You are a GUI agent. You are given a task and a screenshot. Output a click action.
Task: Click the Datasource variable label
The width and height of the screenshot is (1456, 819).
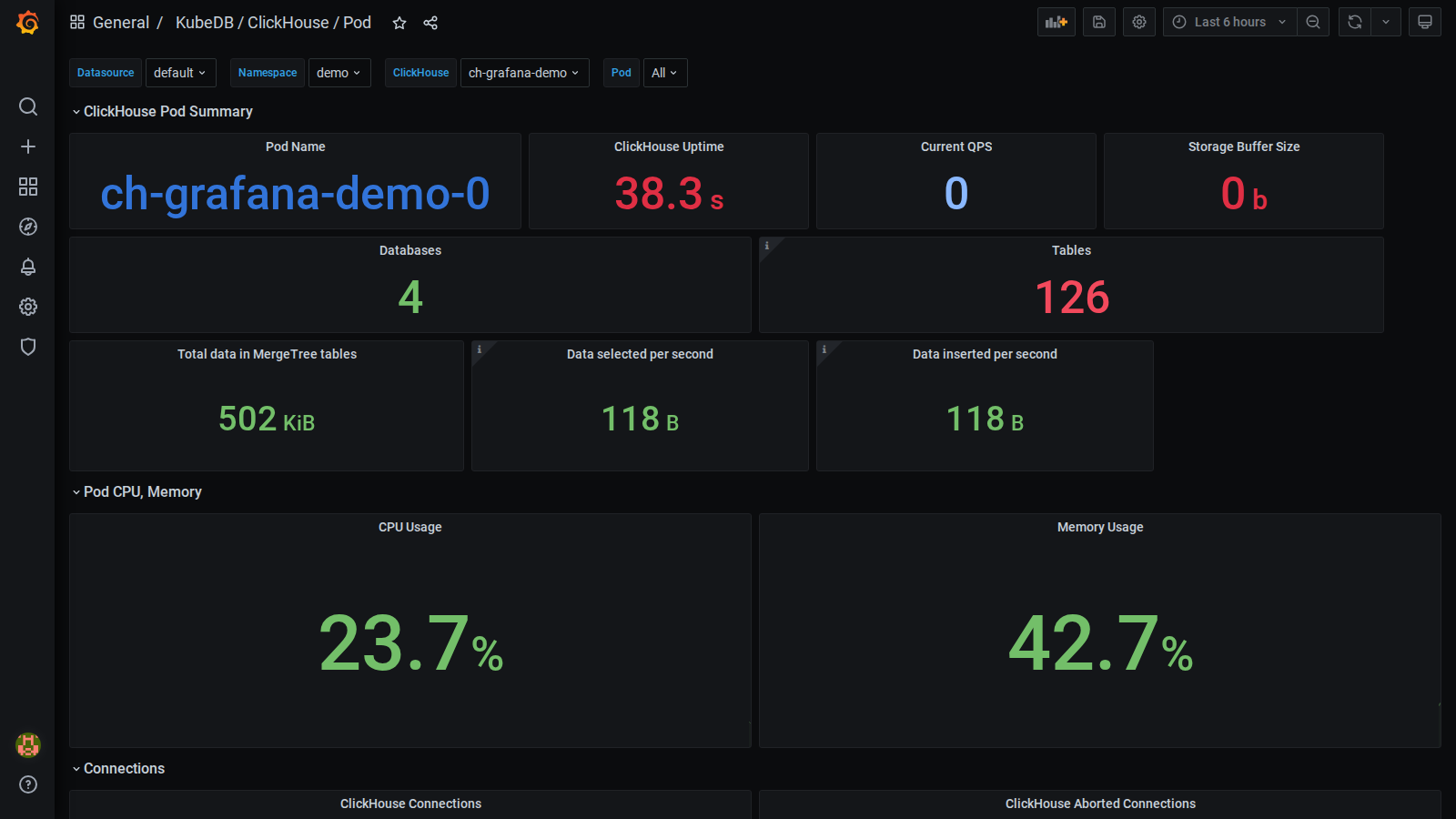pyautogui.click(x=106, y=73)
